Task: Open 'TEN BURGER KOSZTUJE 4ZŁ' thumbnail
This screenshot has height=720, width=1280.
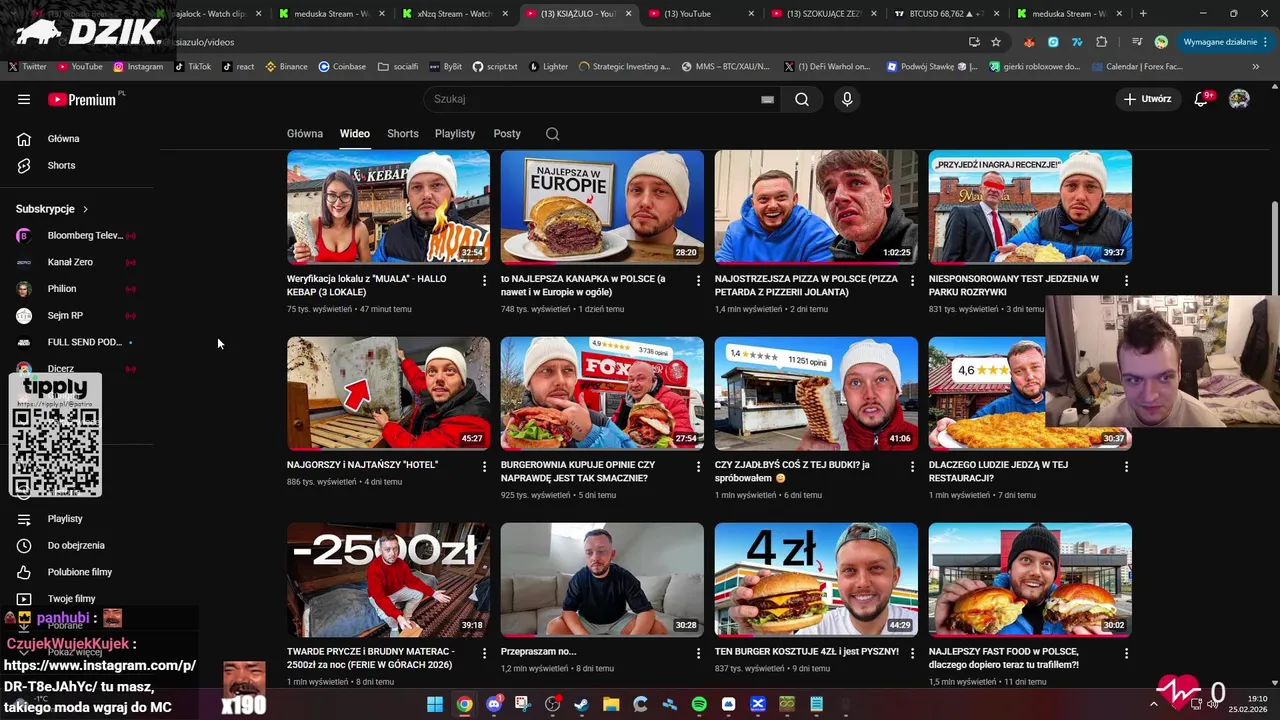Action: tap(816, 580)
